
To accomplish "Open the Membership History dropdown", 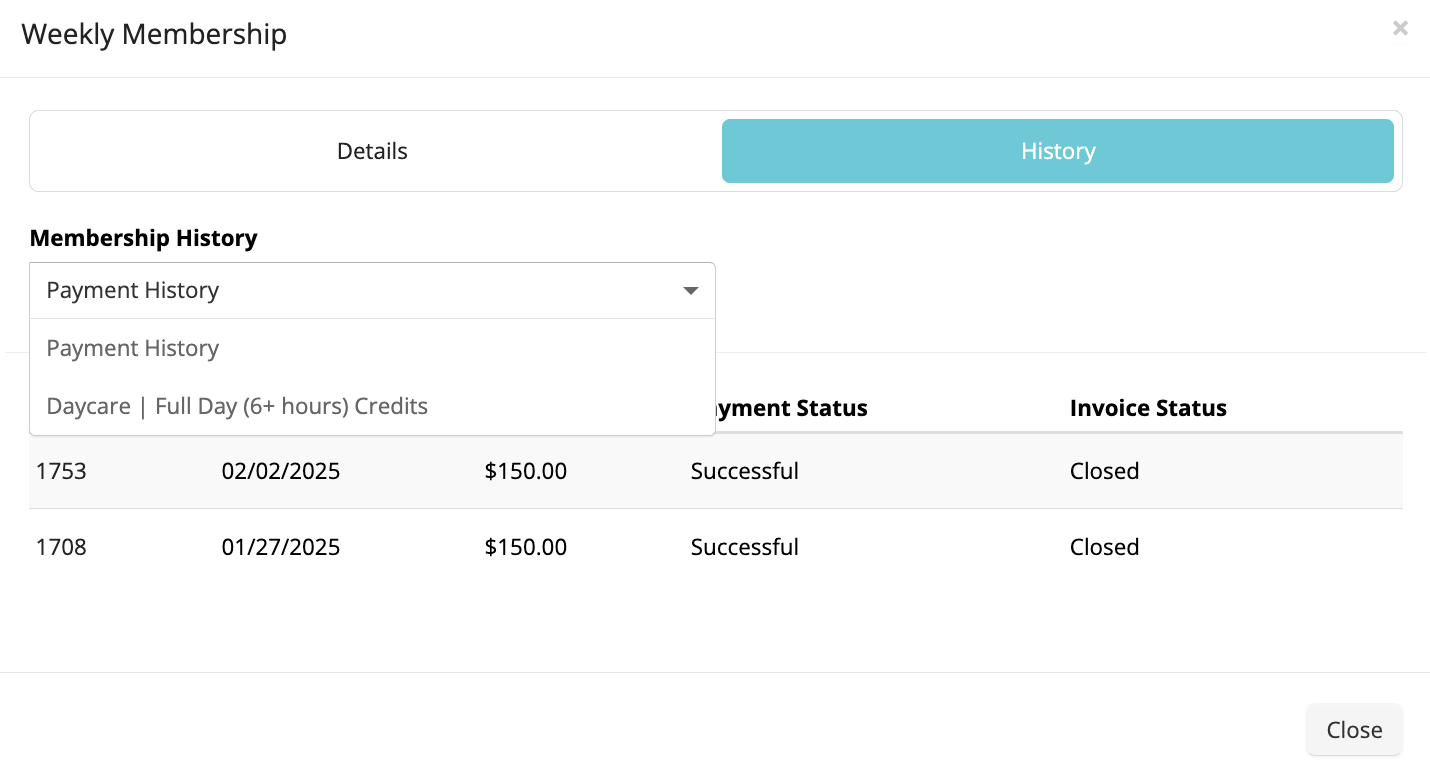I will 372,290.
